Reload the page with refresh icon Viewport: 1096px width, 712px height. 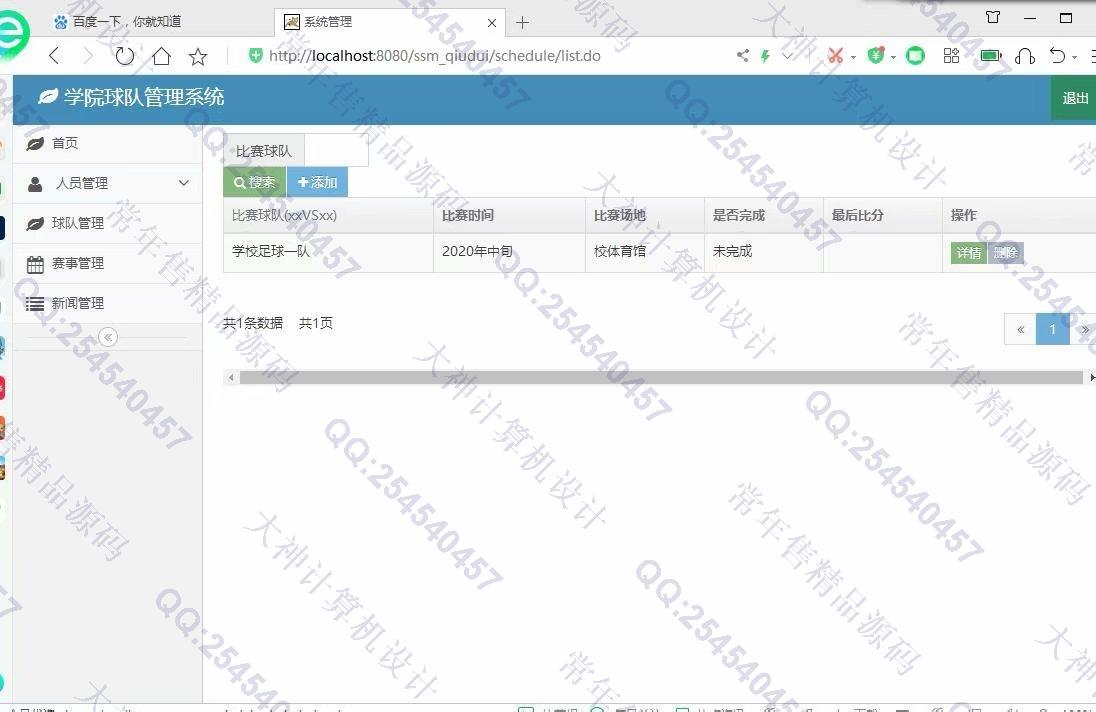click(x=124, y=55)
